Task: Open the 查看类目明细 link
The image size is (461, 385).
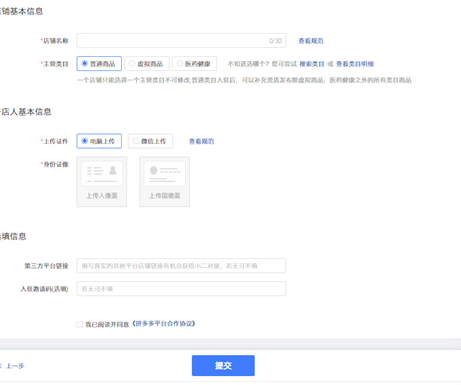Action: click(355, 64)
